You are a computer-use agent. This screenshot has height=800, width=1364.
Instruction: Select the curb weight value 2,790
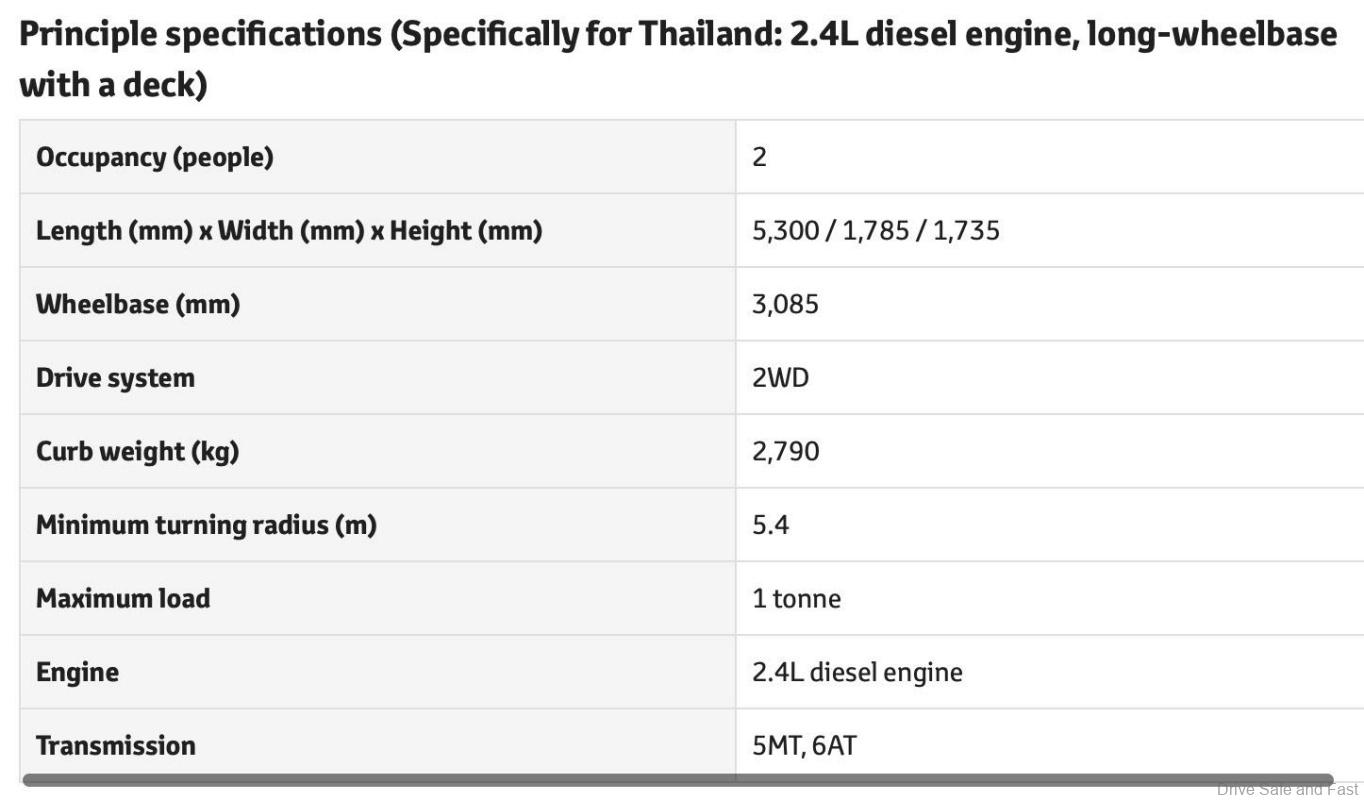tap(786, 451)
